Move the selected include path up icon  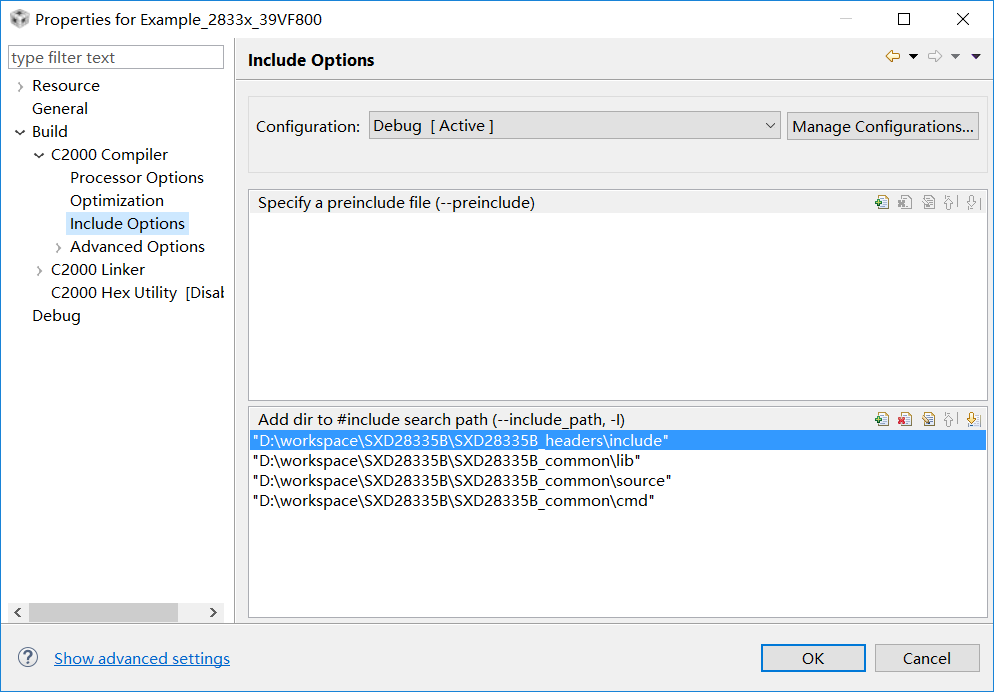tap(949, 420)
